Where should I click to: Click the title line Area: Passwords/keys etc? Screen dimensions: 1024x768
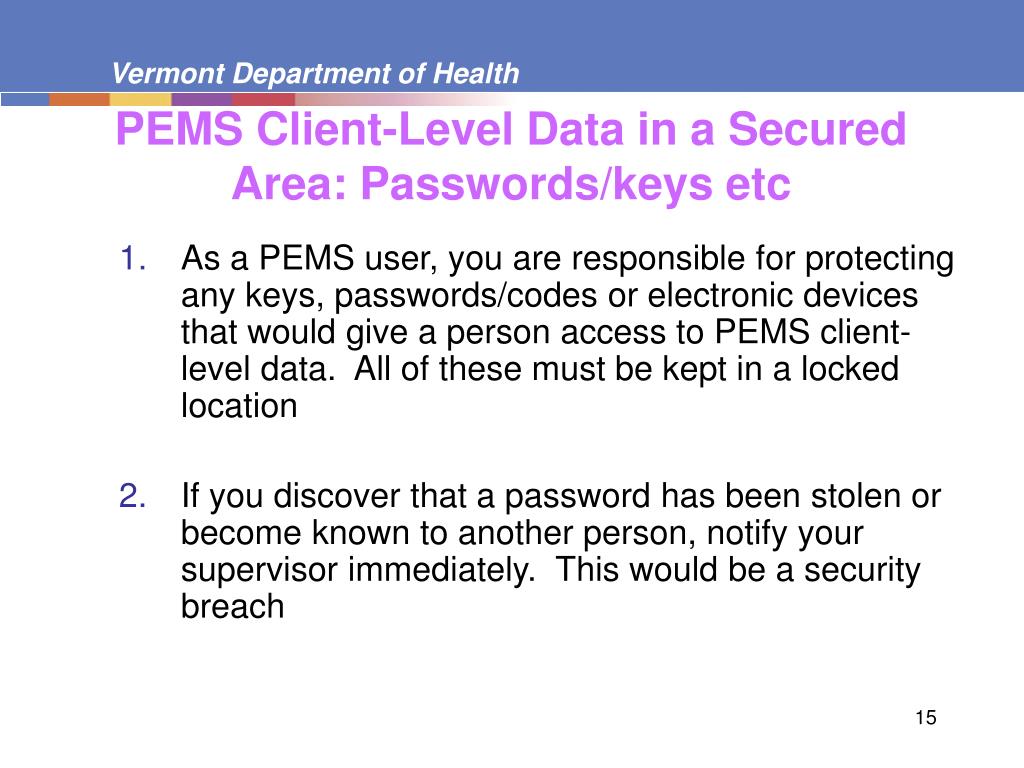tap(511, 184)
